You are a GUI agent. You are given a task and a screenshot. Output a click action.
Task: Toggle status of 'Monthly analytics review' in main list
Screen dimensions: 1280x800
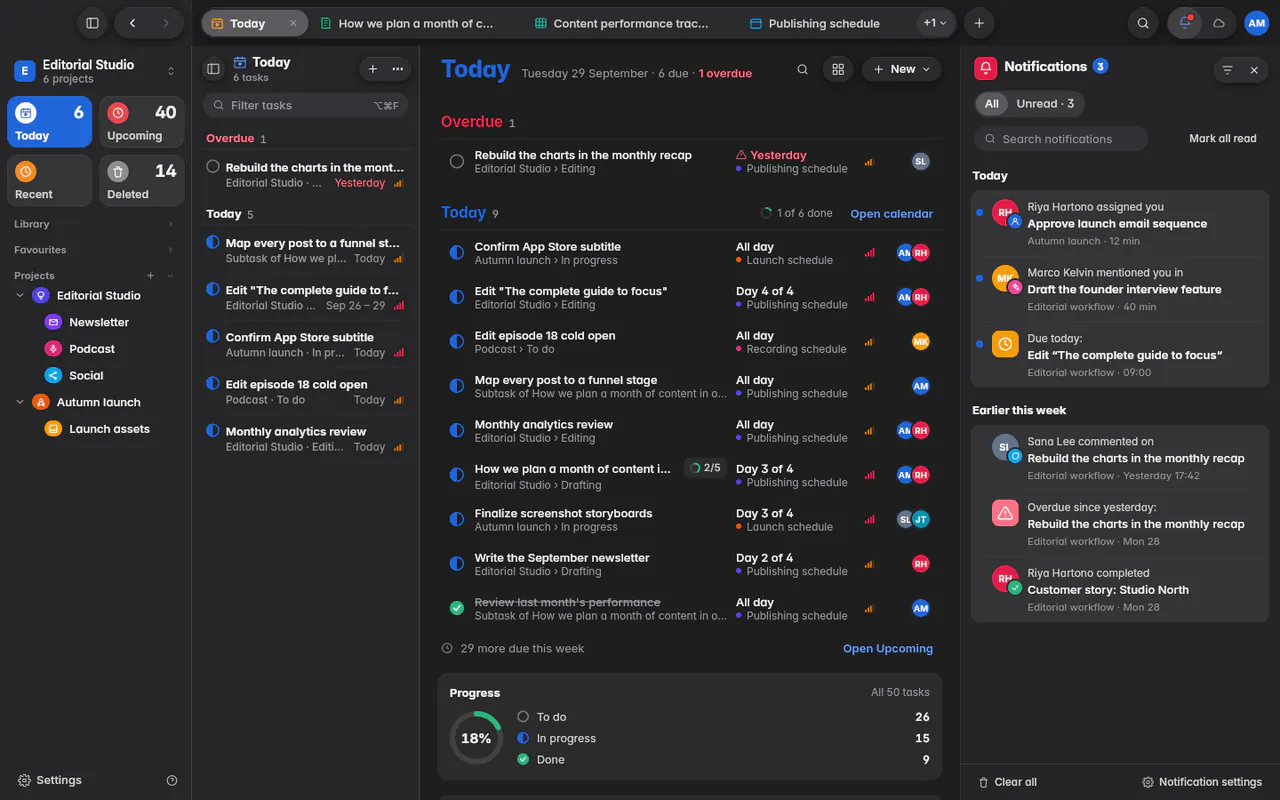point(457,431)
